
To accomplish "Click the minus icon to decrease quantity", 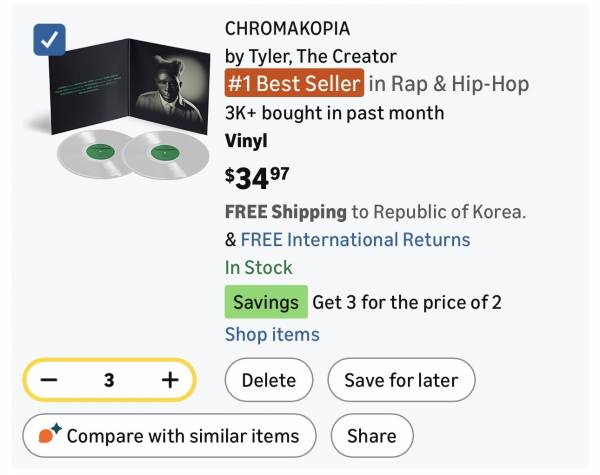I will [x=49, y=380].
